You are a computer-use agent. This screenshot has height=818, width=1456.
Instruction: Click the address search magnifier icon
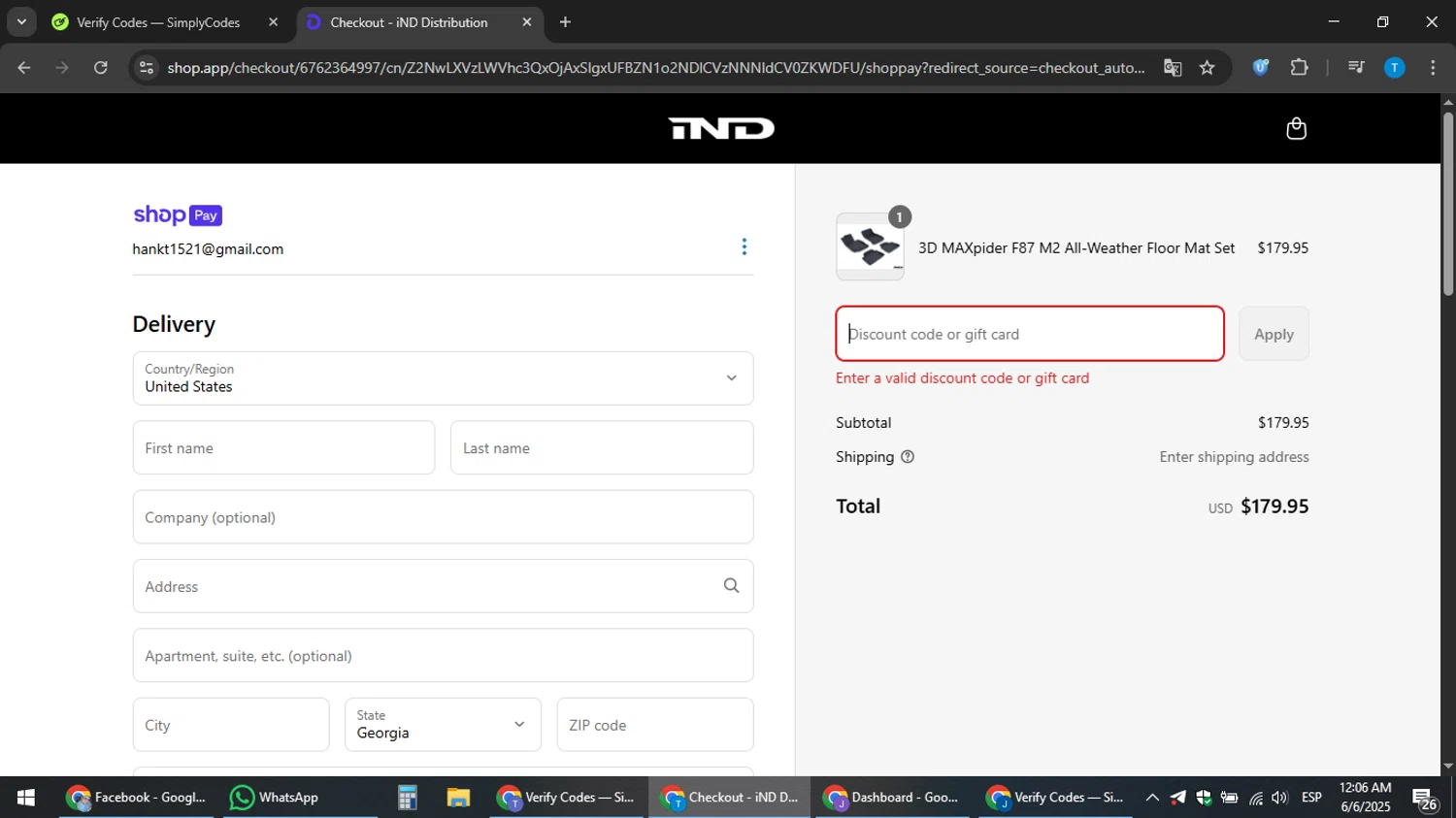coord(731,585)
